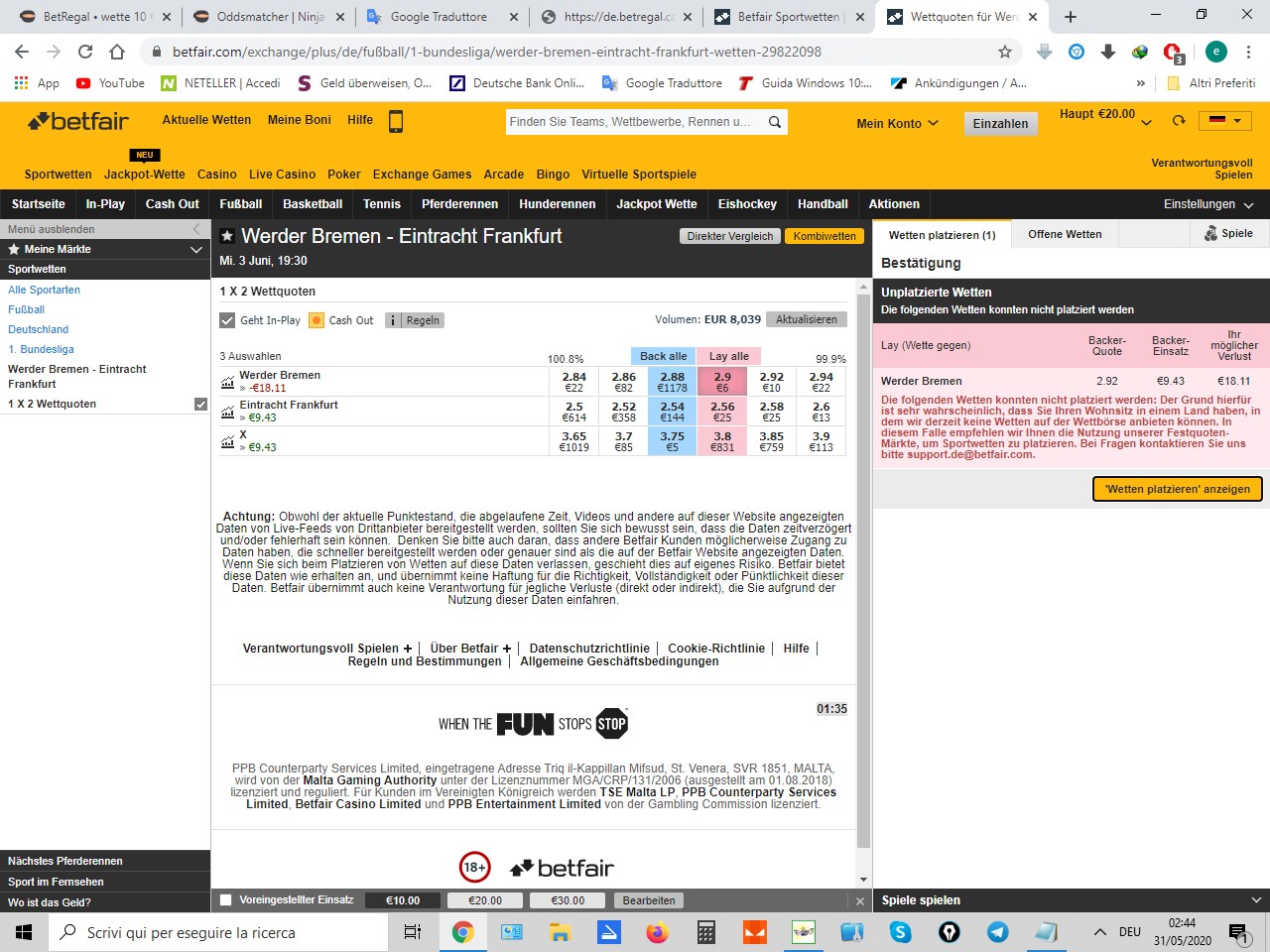Image resolution: width=1270 pixels, height=952 pixels.
Task: Open the Jackpot-Wette menu item
Action: (x=145, y=175)
